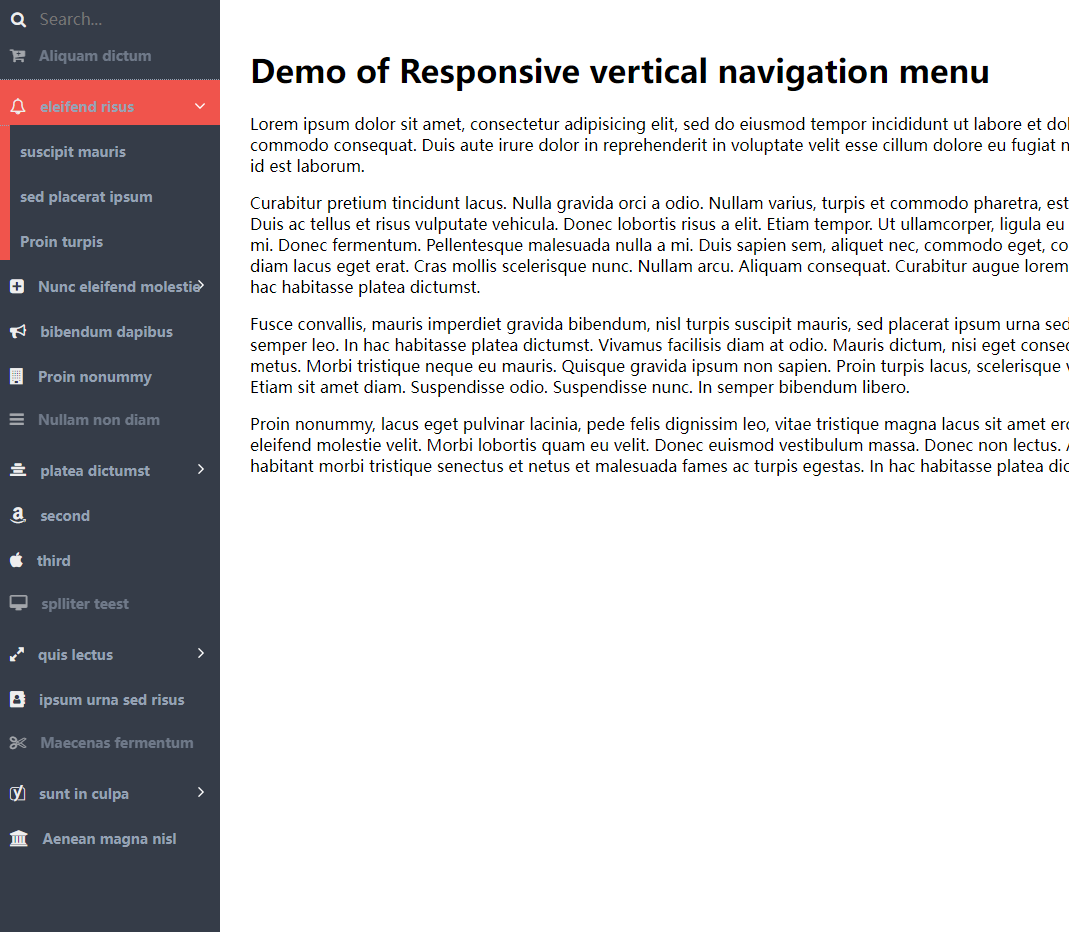This screenshot has width=1069, height=932.
Task: Click the expand arrows icon beside quis lectus
Action: coord(17,655)
